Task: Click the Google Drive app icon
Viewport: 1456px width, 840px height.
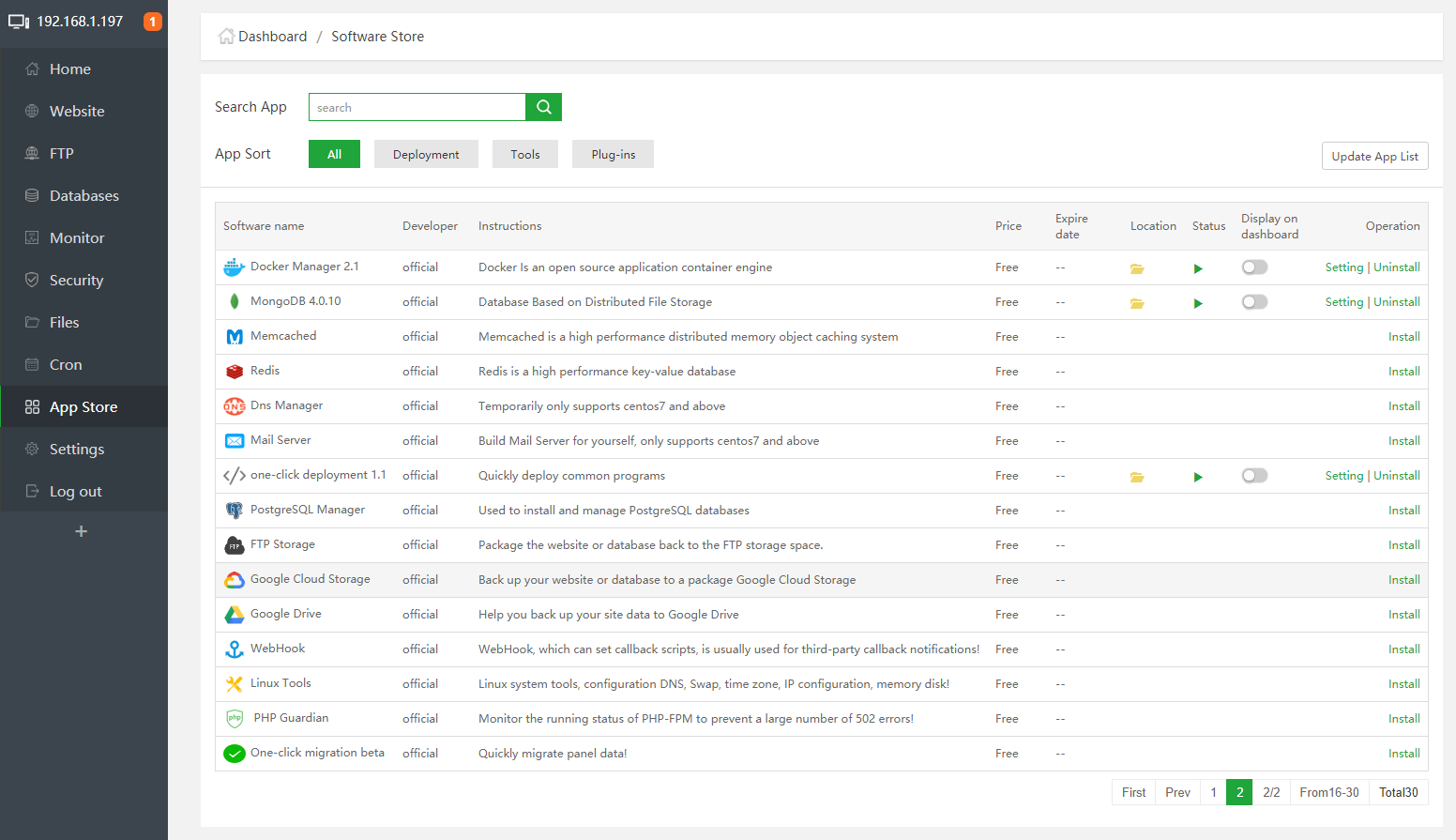Action: 234,615
